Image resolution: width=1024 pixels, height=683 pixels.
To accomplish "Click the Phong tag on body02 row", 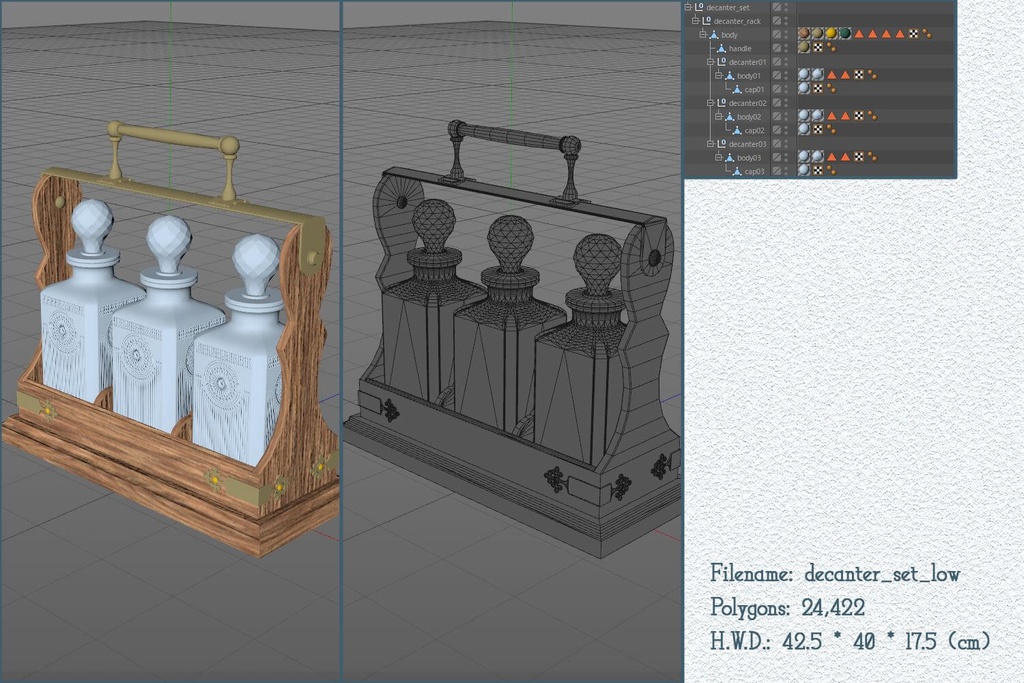I will (872, 116).
